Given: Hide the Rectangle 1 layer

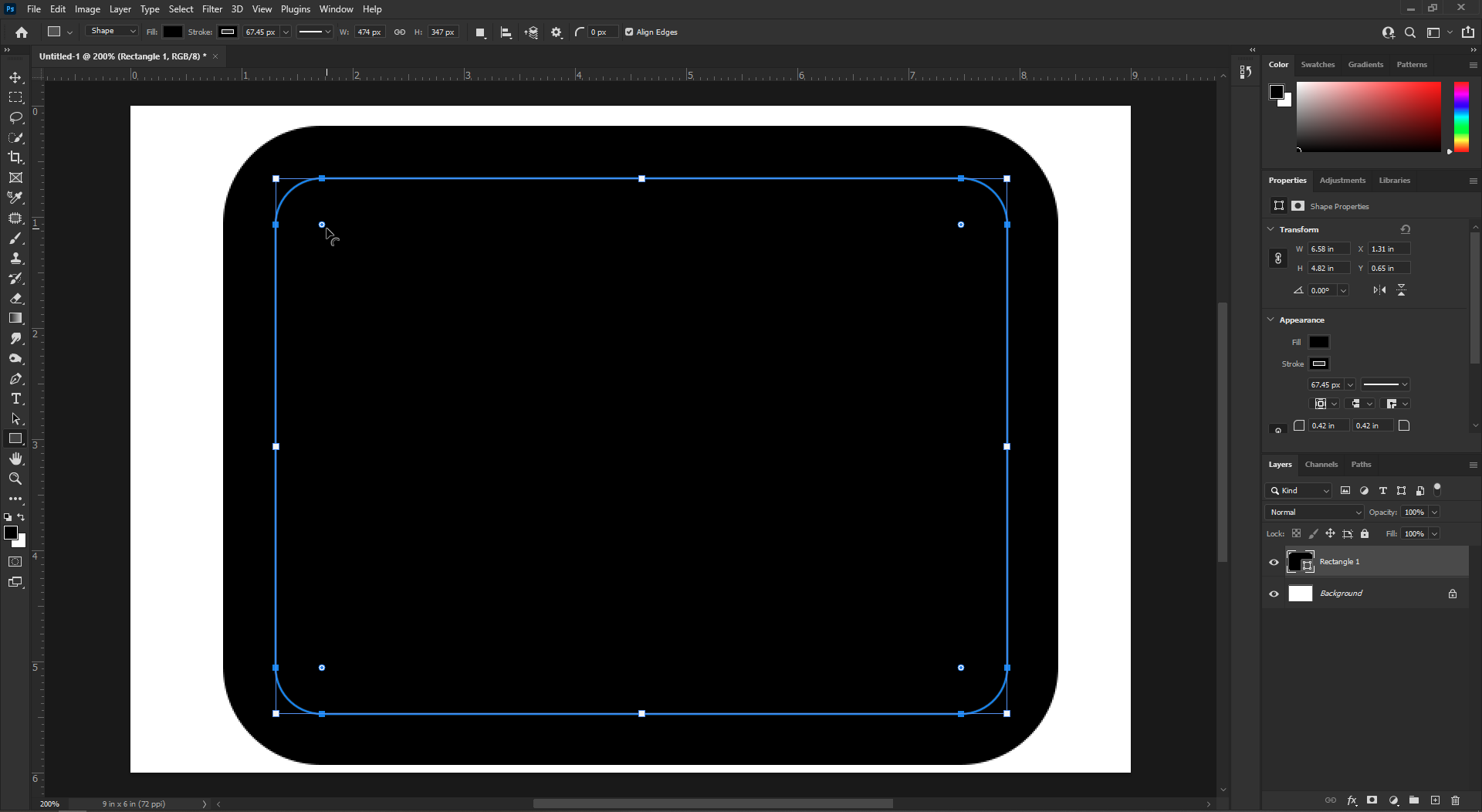Looking at the screenshot, I should 1274,563.
